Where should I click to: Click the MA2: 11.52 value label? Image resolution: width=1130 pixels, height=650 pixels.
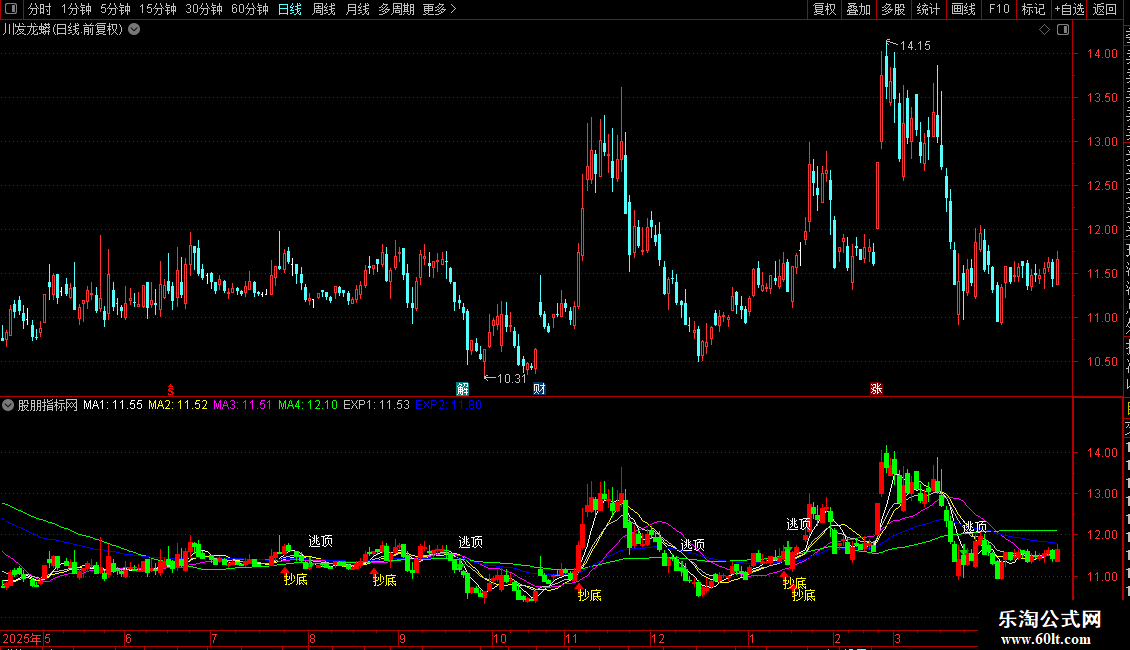coord(178,405)
